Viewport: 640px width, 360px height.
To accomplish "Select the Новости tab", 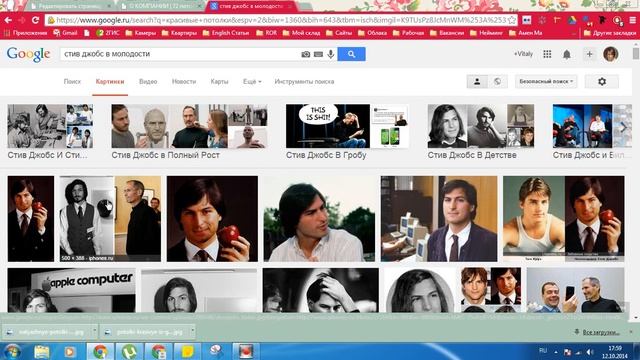I will point(184,82).
